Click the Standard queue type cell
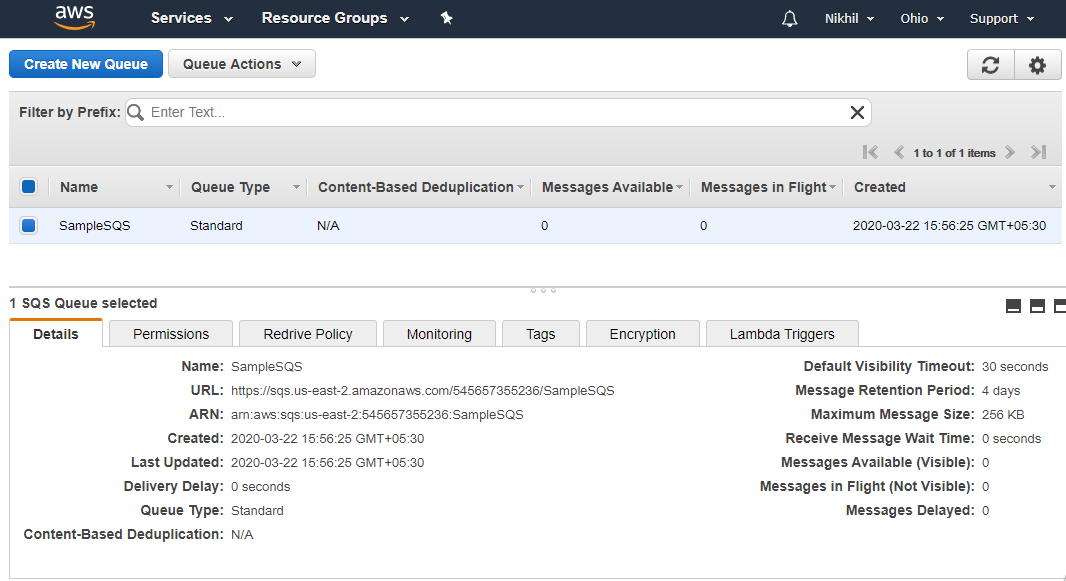Image resolution: width=1066 pixels, height=581 pixels. 216,226
